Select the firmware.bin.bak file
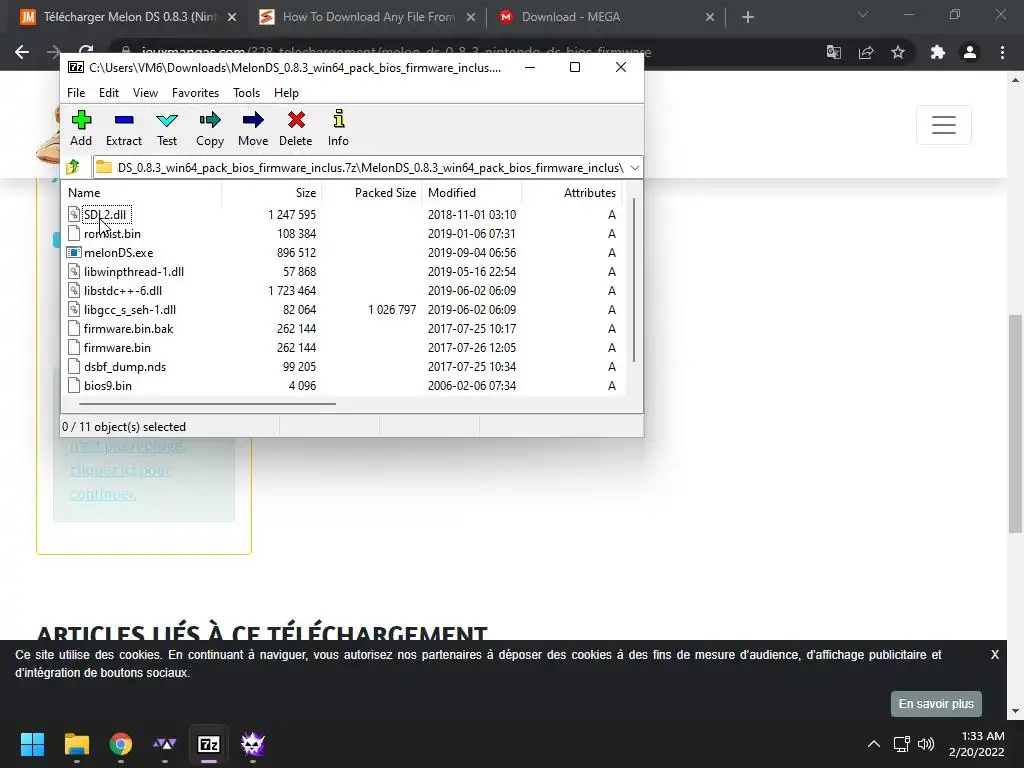 [342, 328]
